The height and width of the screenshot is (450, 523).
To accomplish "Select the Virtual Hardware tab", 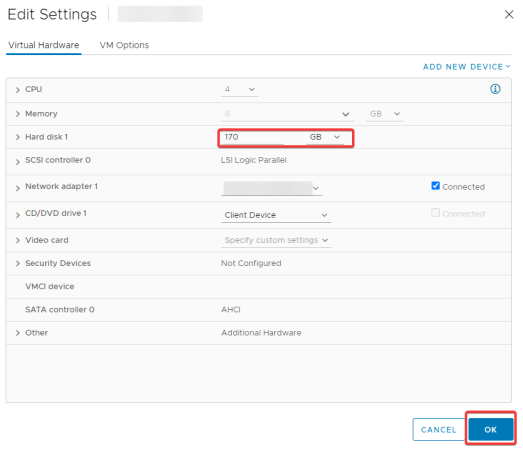I will coord(44,45).
